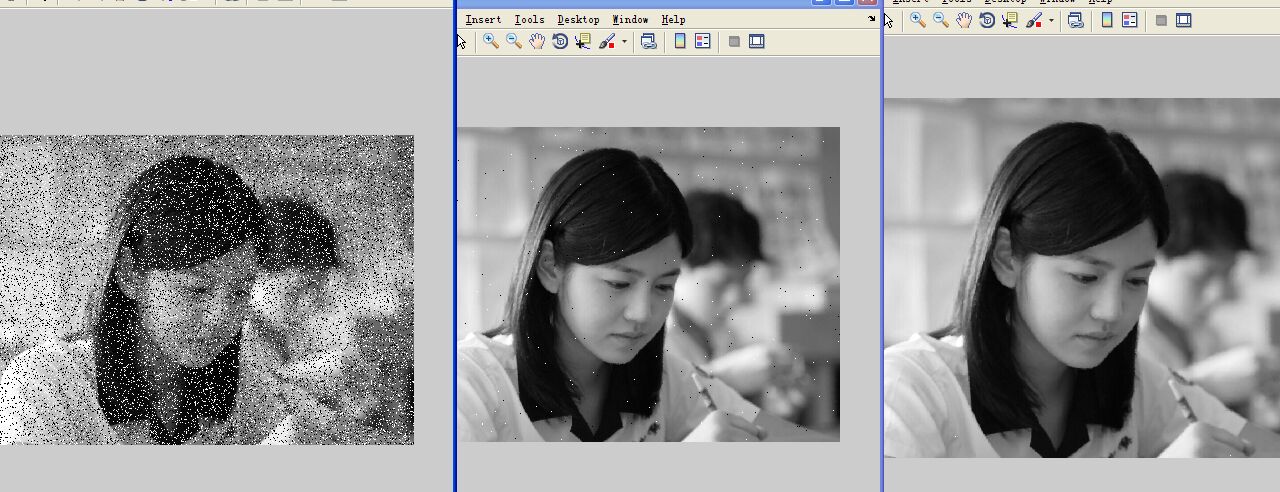Open the Tools menu in middle figure

click(529, 19)
